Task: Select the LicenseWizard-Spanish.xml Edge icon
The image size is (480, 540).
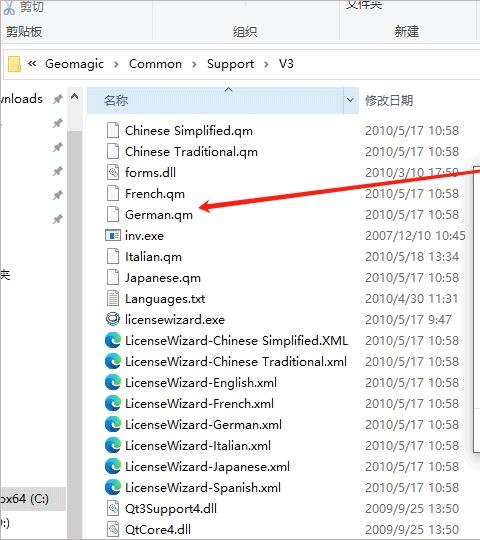Action: pos(113,488)
